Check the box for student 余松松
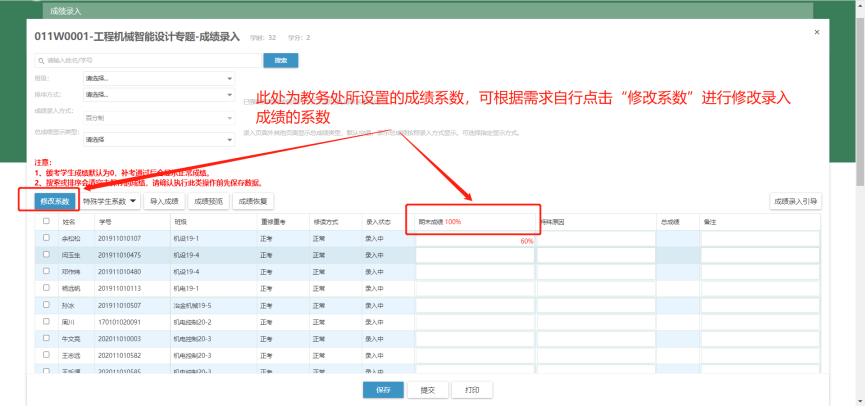Image resolution: width=865 pixels, height=406 pixels. [x=47, y=238]
